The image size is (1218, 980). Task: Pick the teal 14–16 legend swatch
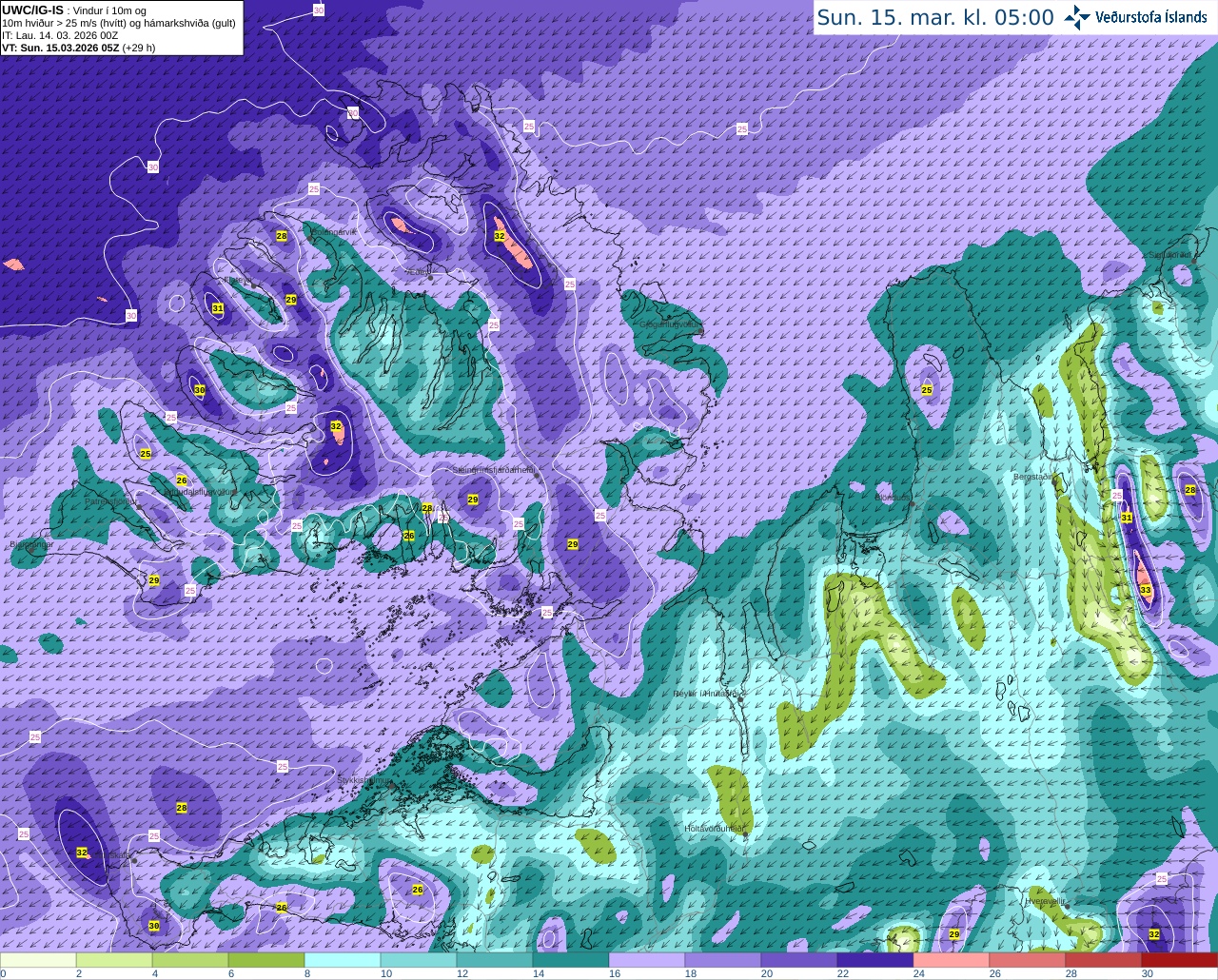[571, 960]
